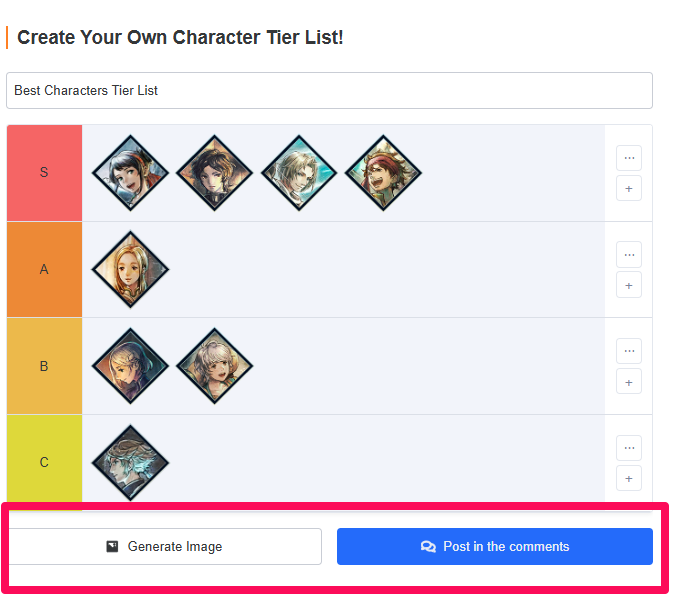
Task: Select the first character in B tier
Action: (x=130, y=366)
